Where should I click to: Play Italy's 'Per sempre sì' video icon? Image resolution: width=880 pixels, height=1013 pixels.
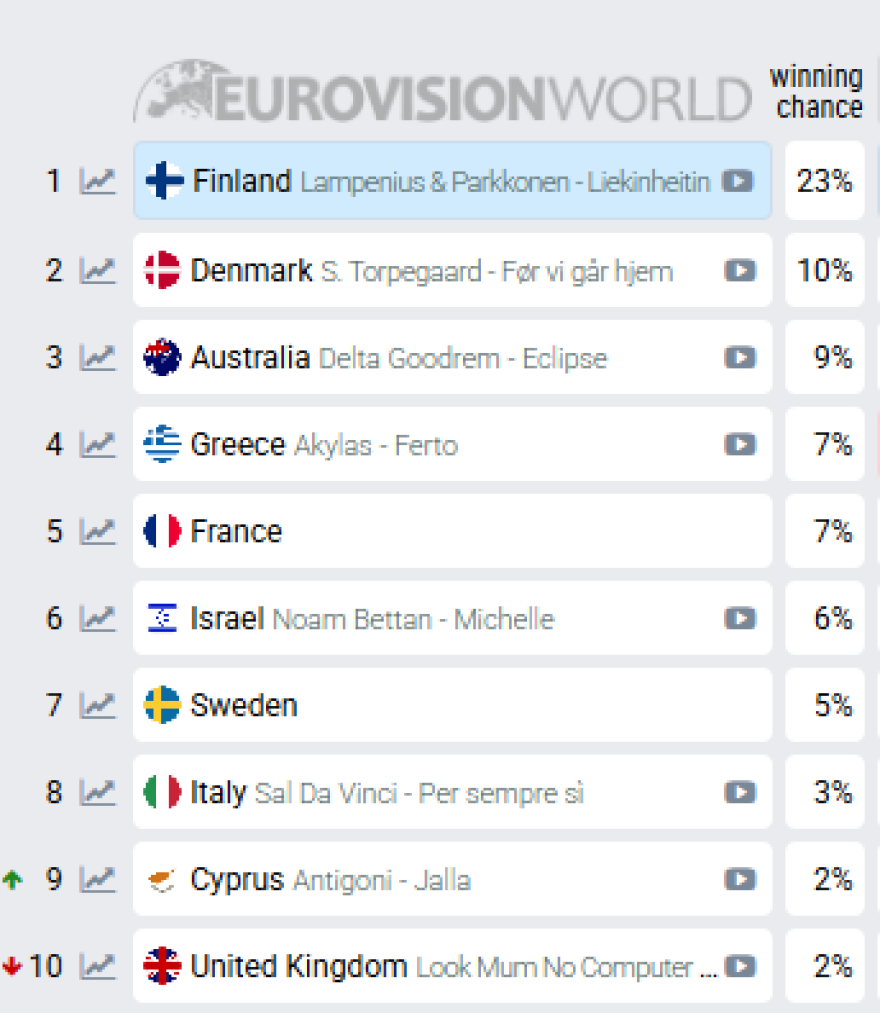(x=738, y=792)
